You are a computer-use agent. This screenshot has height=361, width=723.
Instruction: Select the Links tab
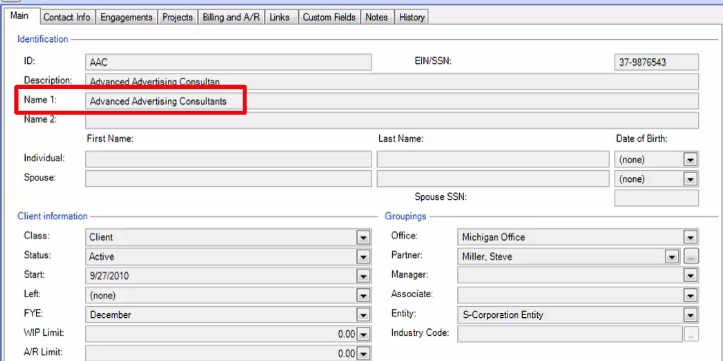[x=280, y=18]
